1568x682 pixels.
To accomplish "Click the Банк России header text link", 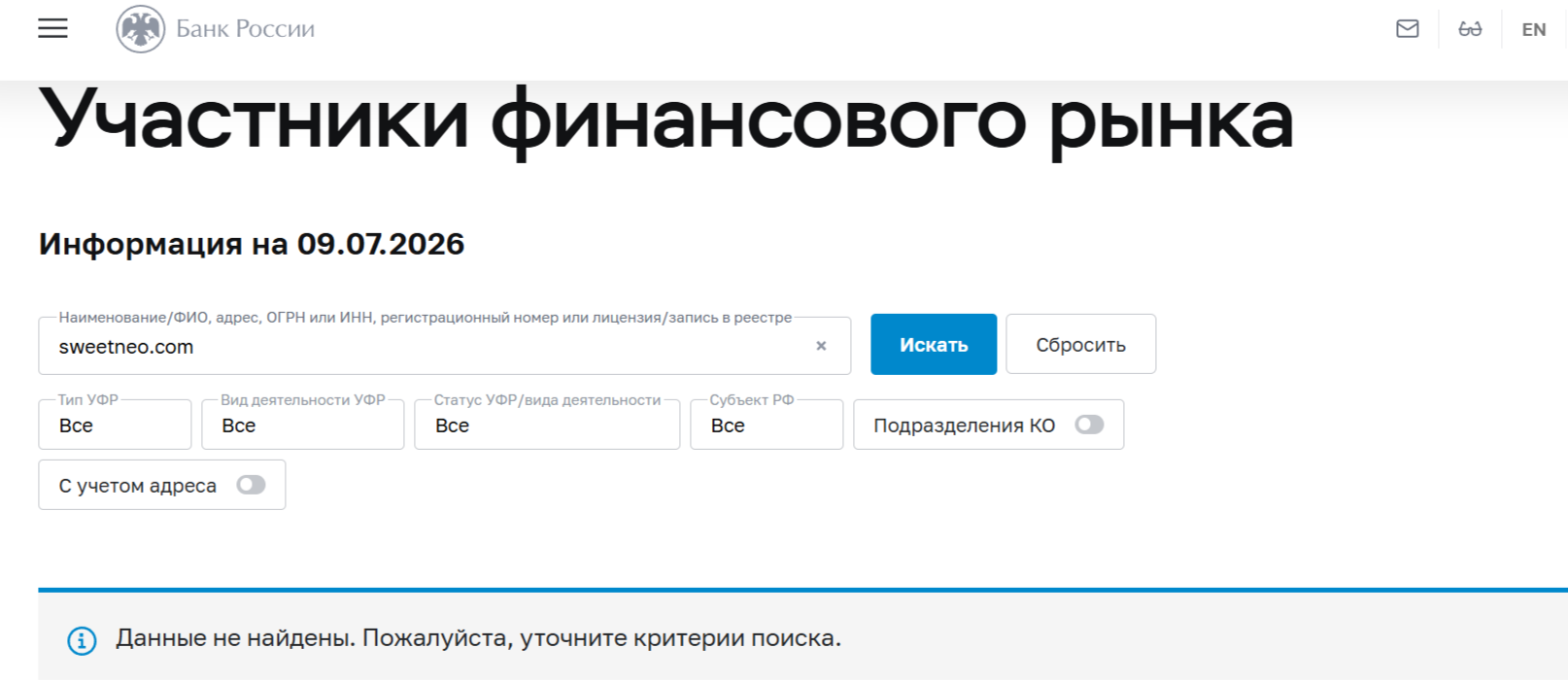I will tap(245, 29).
